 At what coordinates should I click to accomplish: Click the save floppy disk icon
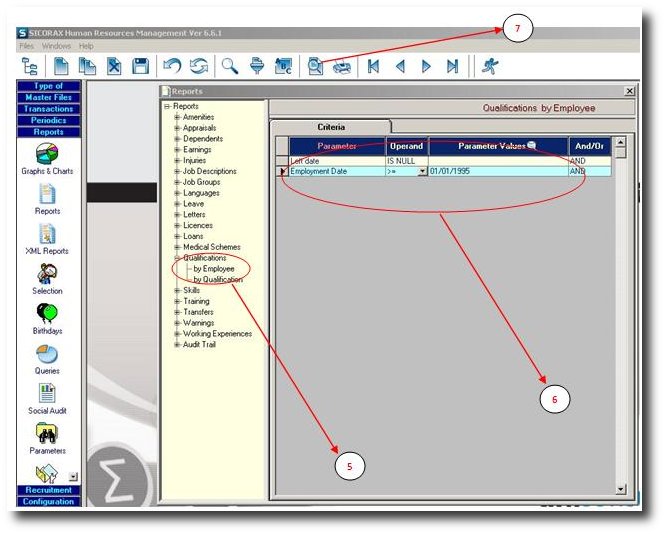pyautogui.click(x=140, y=66)
